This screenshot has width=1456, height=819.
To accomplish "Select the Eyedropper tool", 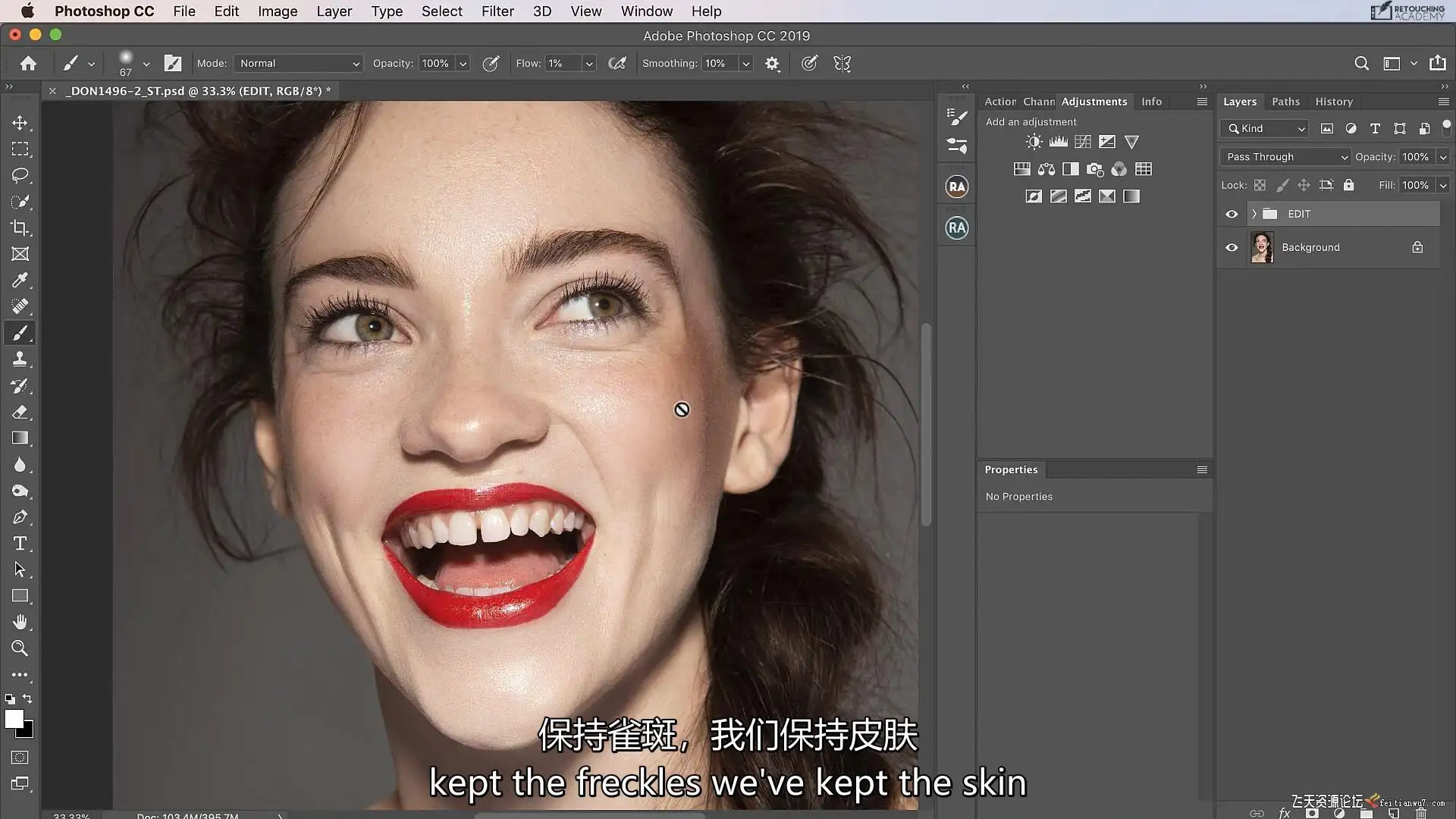I will pyautogui.click(x=20, y=281).
